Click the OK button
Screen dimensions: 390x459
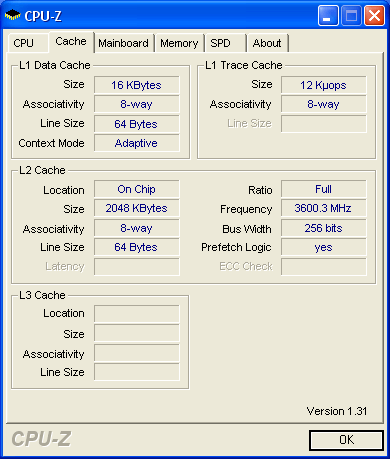point(346,440)
